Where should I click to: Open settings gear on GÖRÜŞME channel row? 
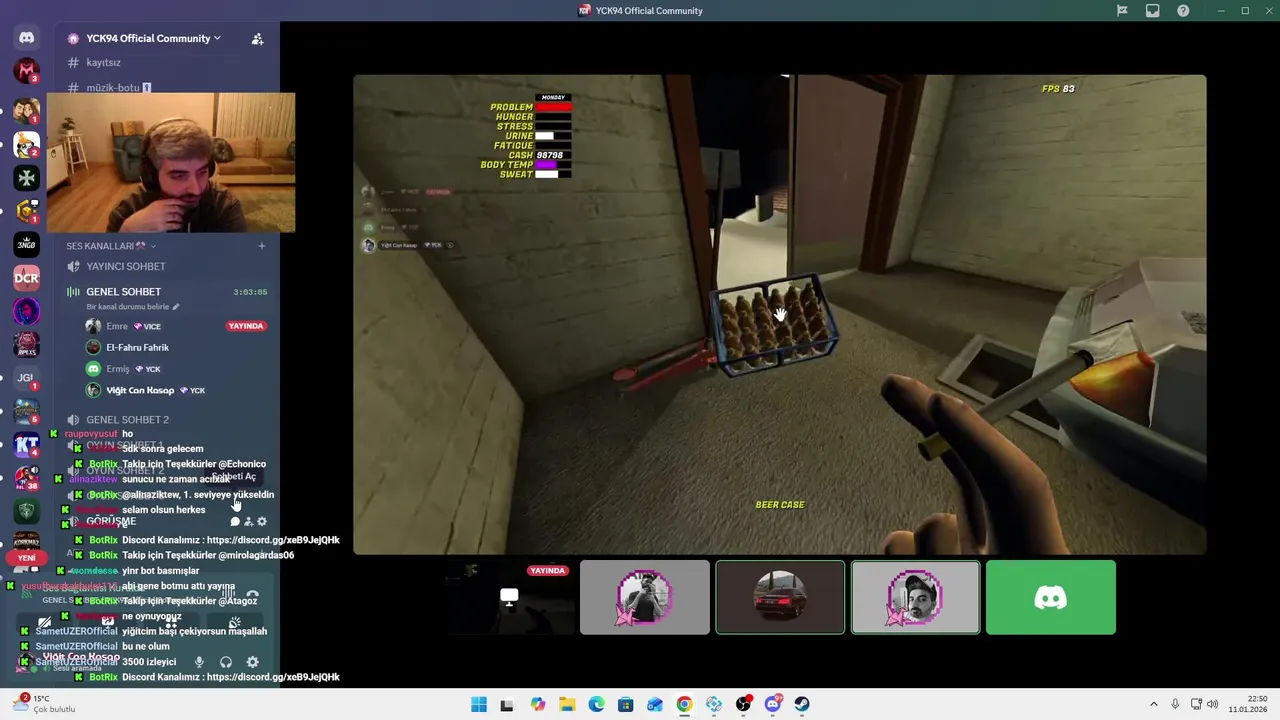pos(262,522)
